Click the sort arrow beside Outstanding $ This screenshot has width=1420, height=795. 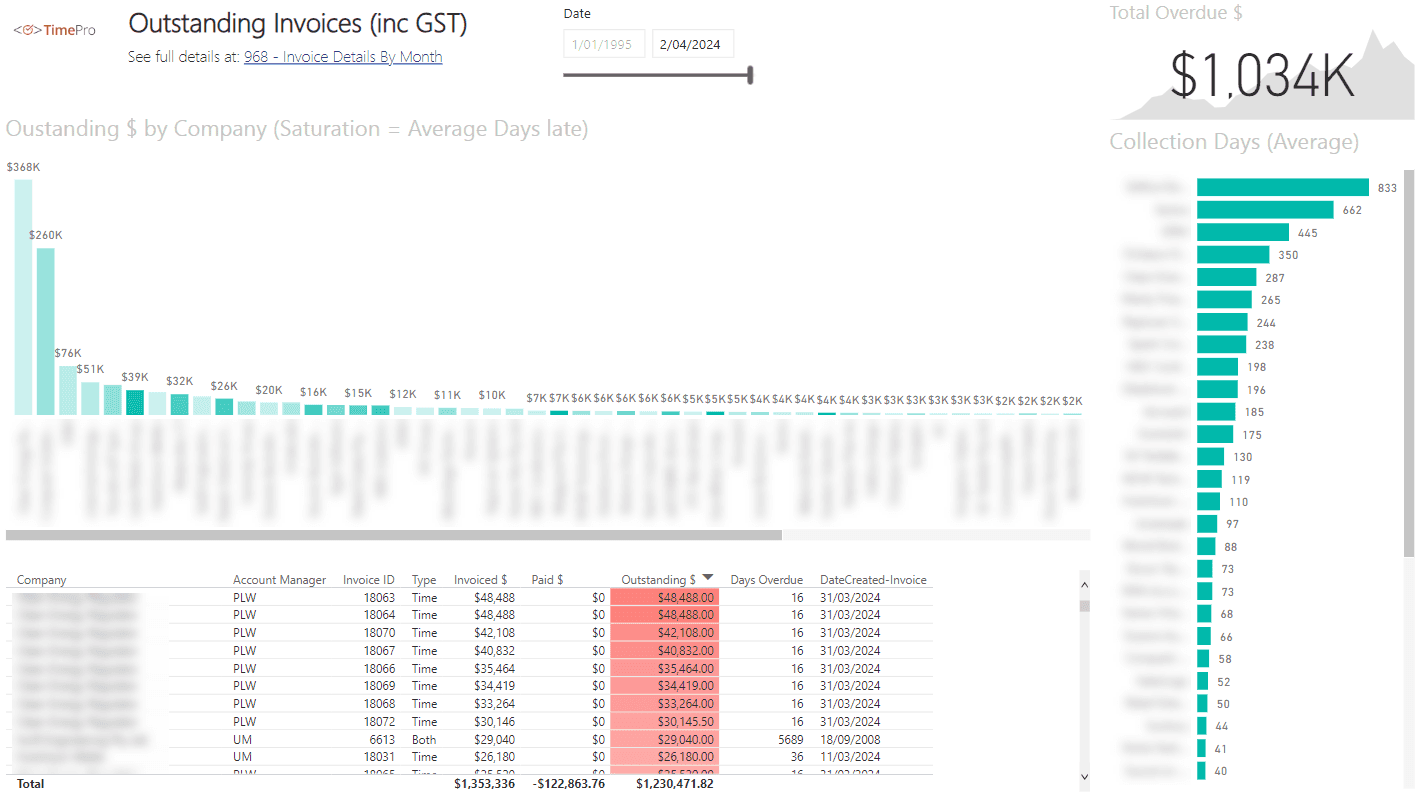click(708, 578)
